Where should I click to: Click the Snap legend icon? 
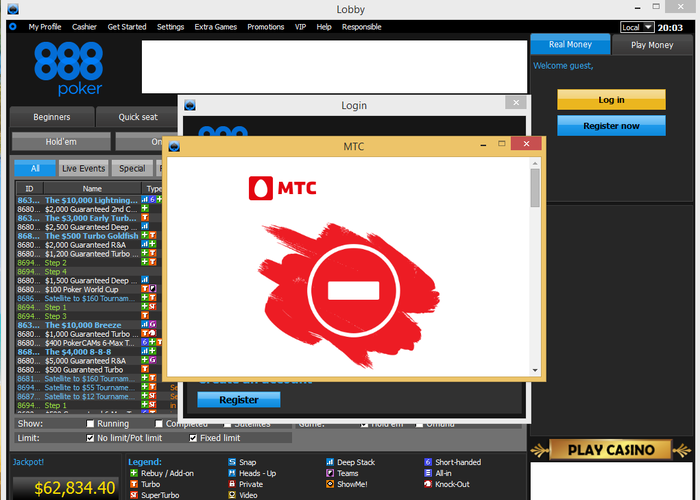(232, 462)
